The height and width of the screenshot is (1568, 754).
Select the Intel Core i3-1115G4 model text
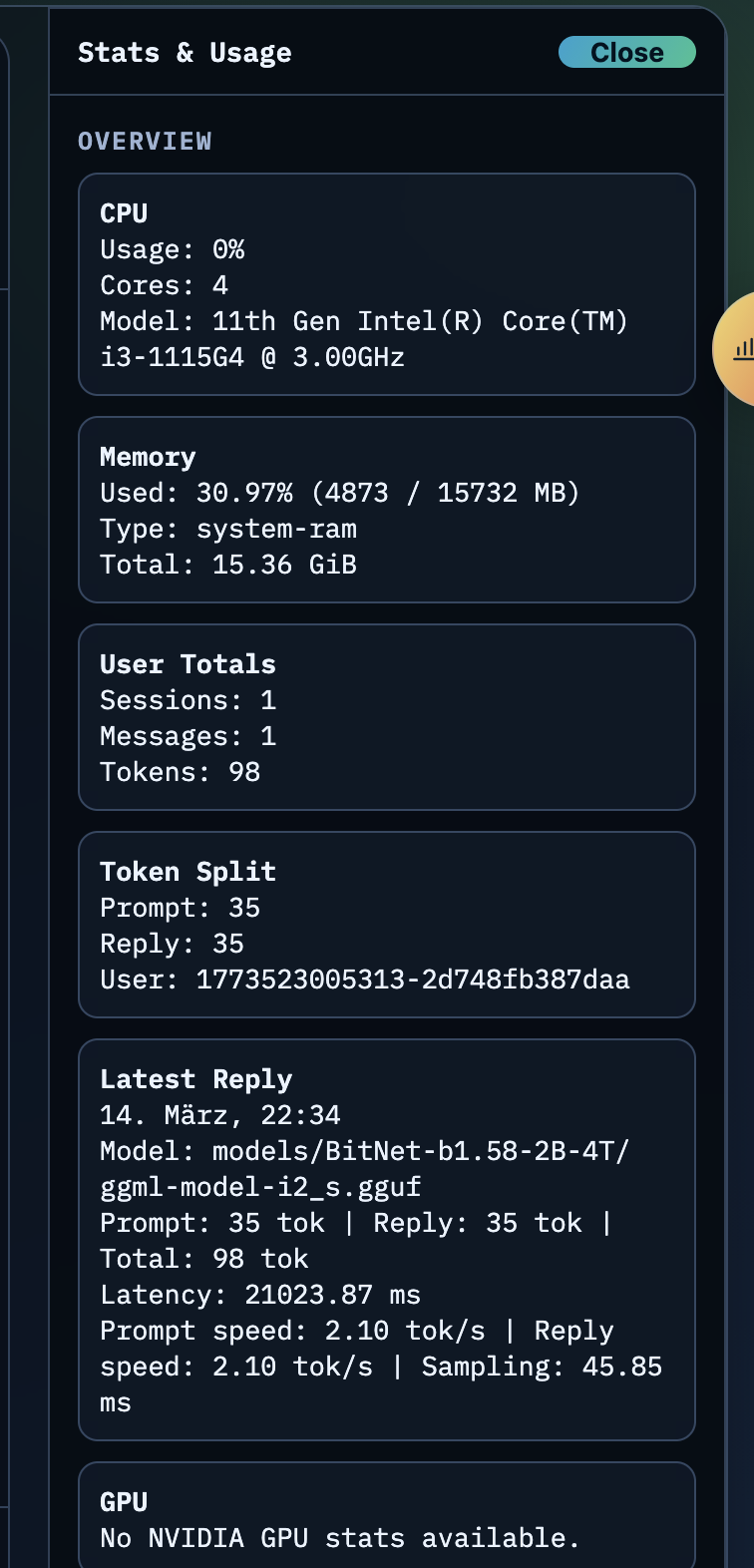(363, 339)
